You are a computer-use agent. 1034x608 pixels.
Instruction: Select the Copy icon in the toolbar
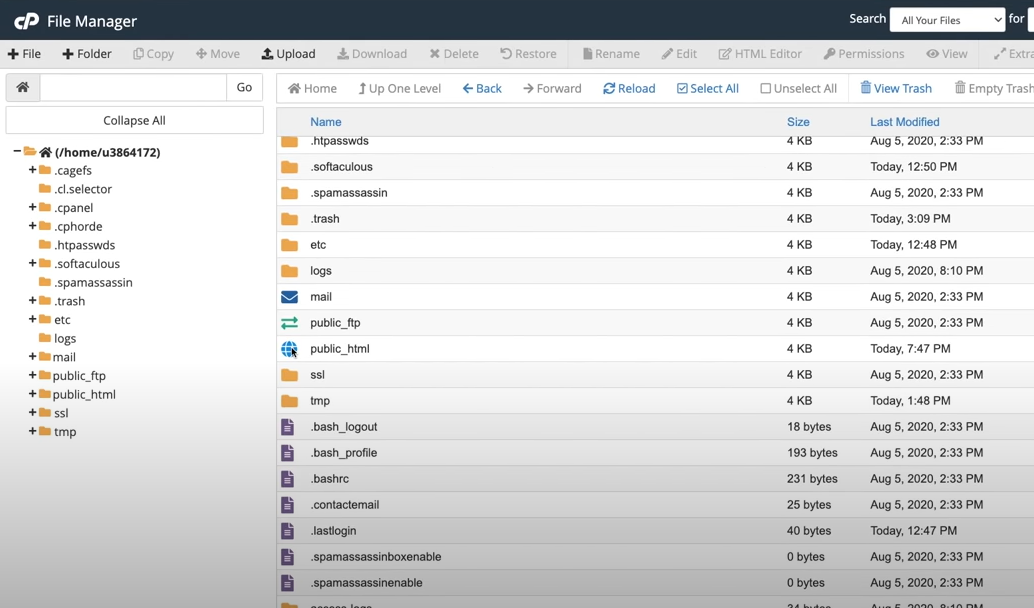(x=153, y=54)
